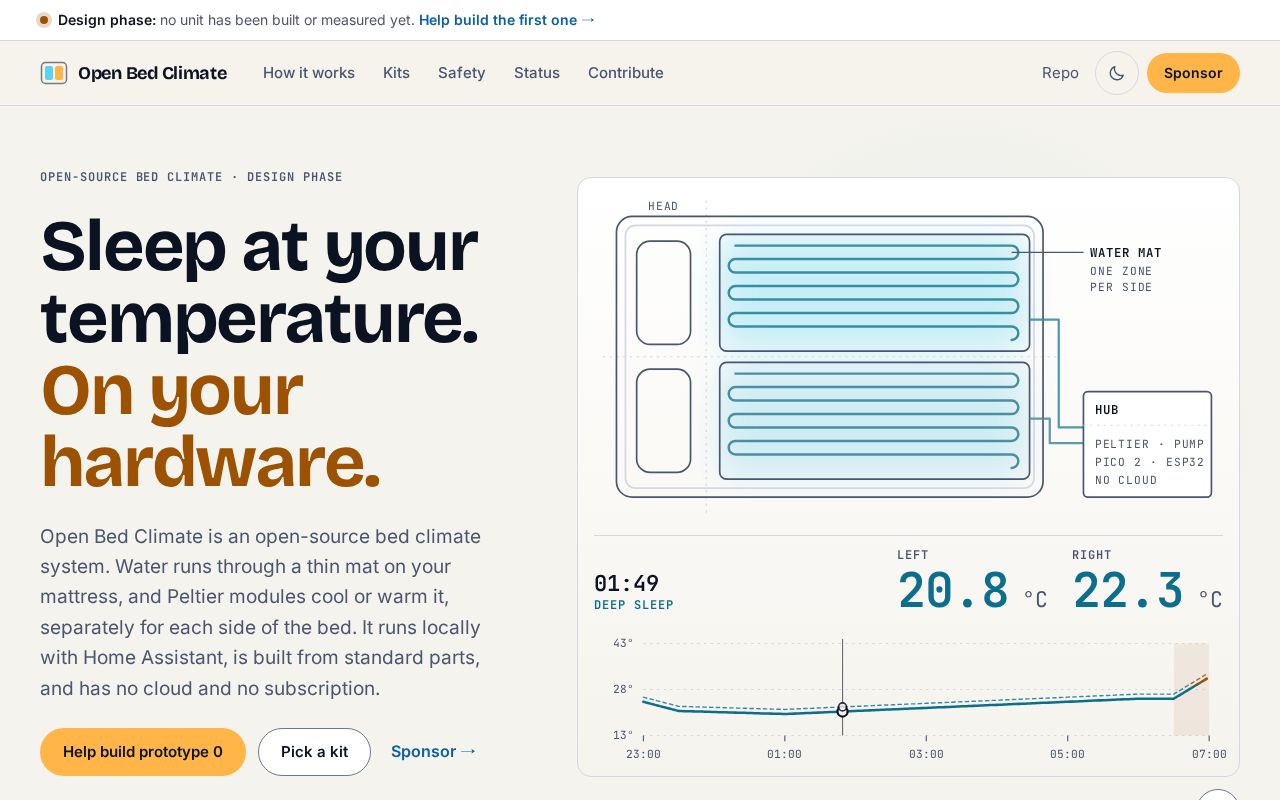Click the HUB box in the diagram
1280x800 pixels.
click(x=1147, y=444)
